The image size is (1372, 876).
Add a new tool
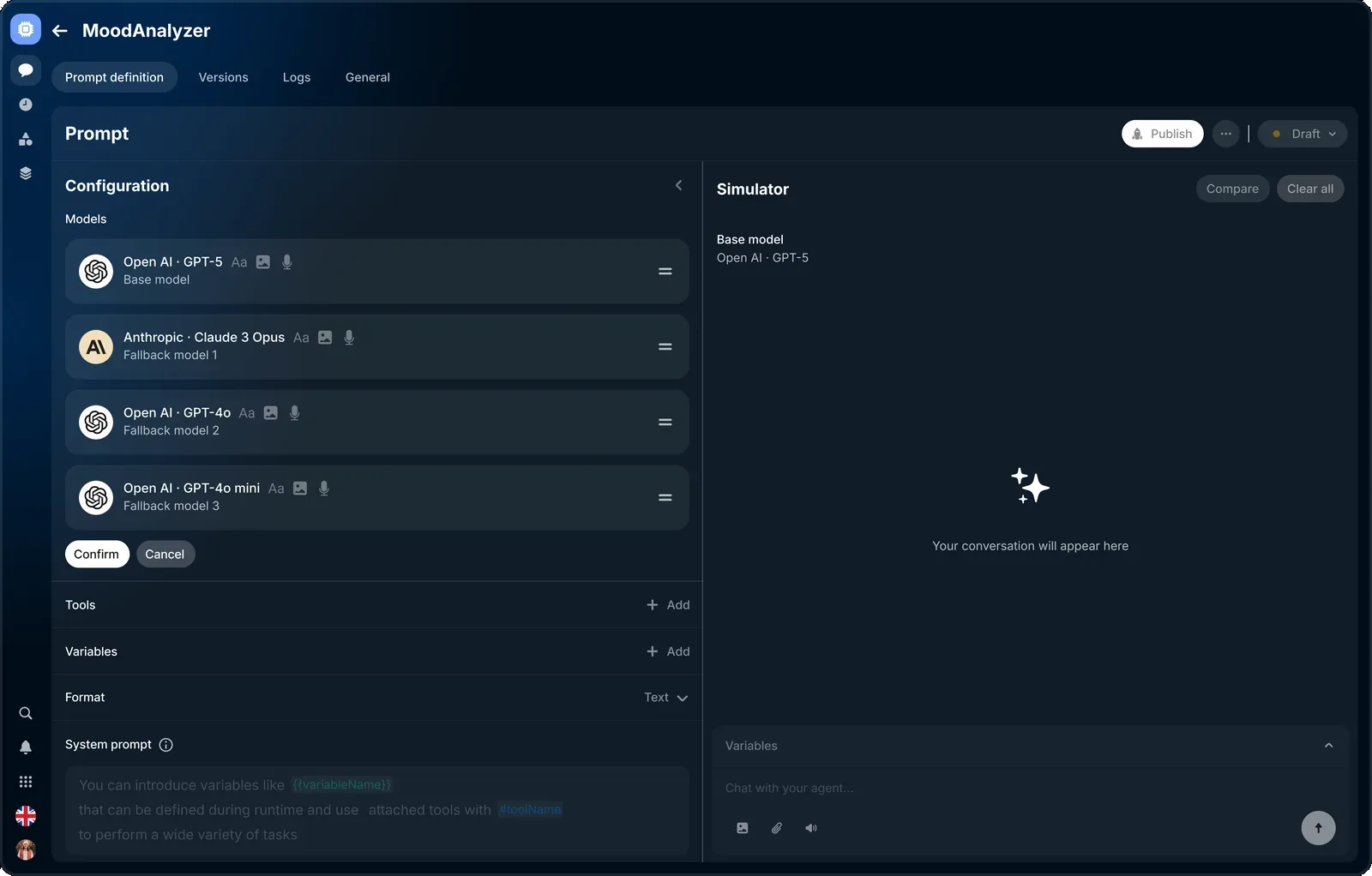[x=668, y=605]
